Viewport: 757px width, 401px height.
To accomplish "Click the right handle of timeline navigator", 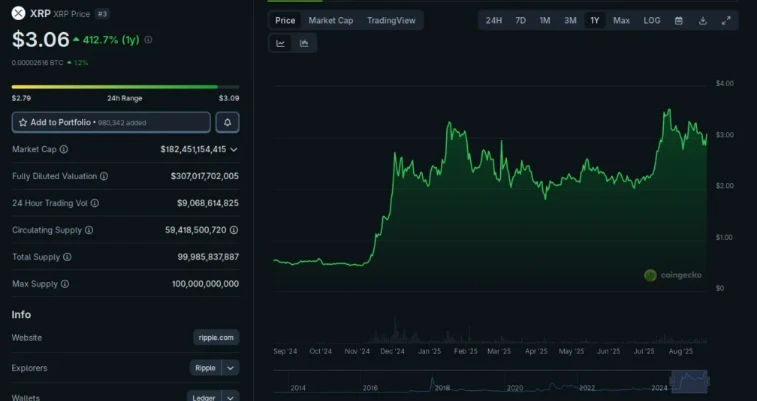I will (x=707, y=382).
